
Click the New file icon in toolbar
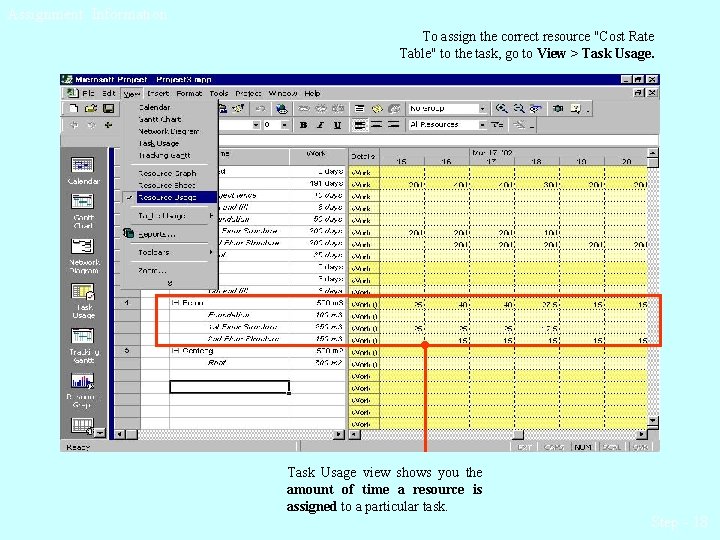pyautogui.click(x=73, y=108)
